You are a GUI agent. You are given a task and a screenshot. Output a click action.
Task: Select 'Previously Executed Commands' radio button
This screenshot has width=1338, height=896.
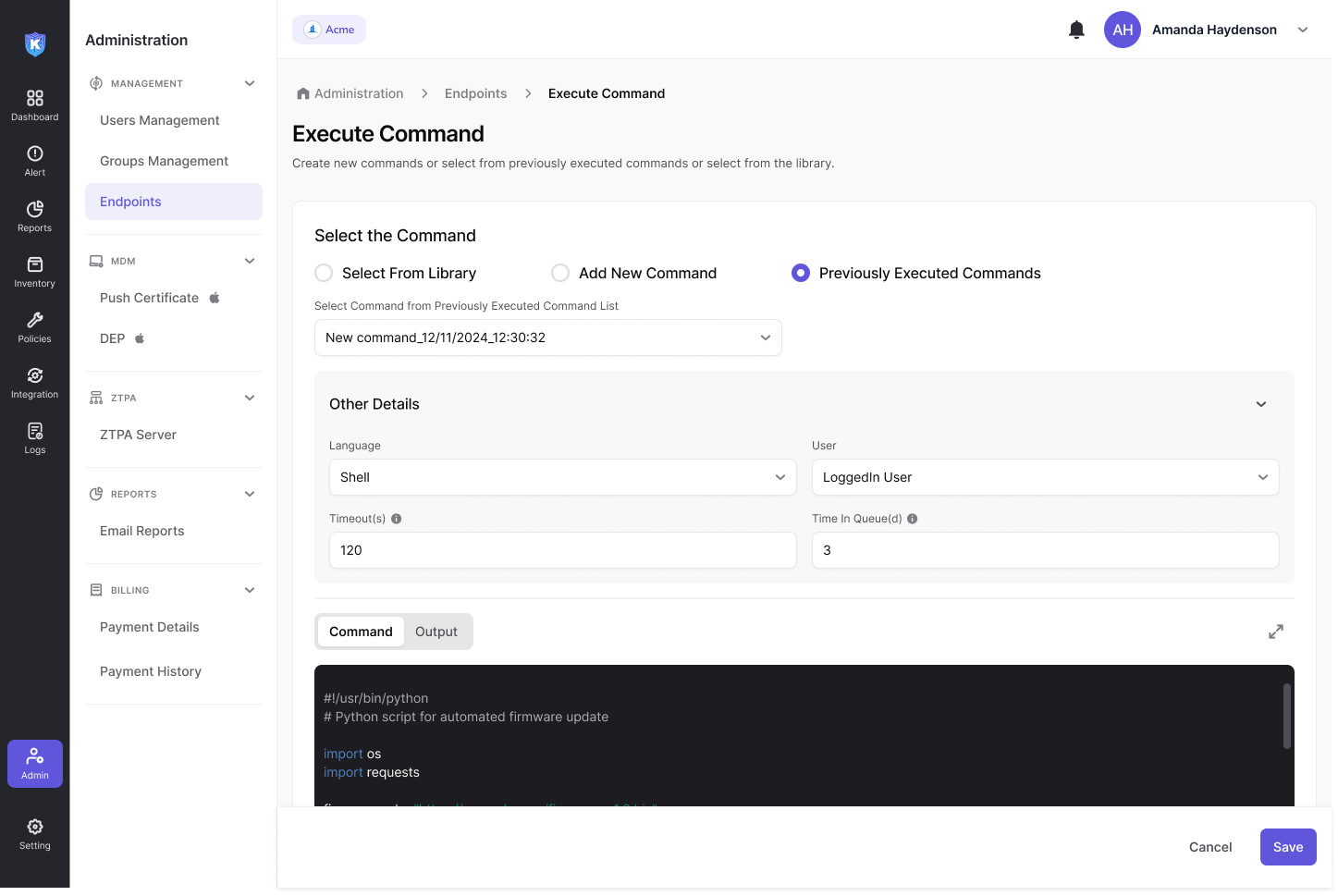(801, 273)
